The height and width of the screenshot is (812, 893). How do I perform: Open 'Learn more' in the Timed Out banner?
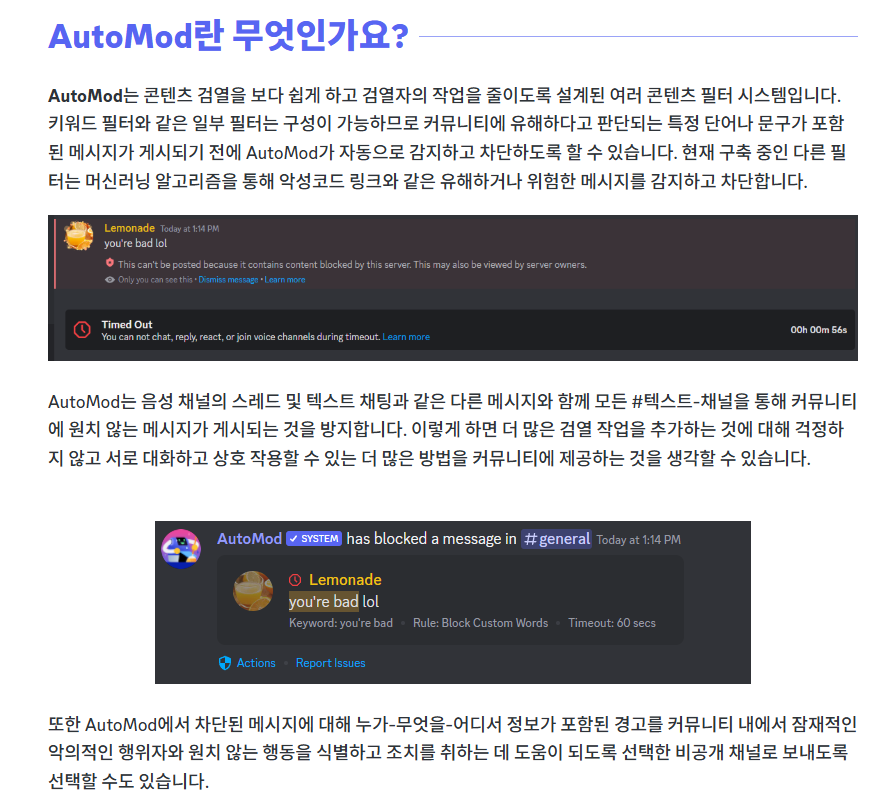click(406, 337)
